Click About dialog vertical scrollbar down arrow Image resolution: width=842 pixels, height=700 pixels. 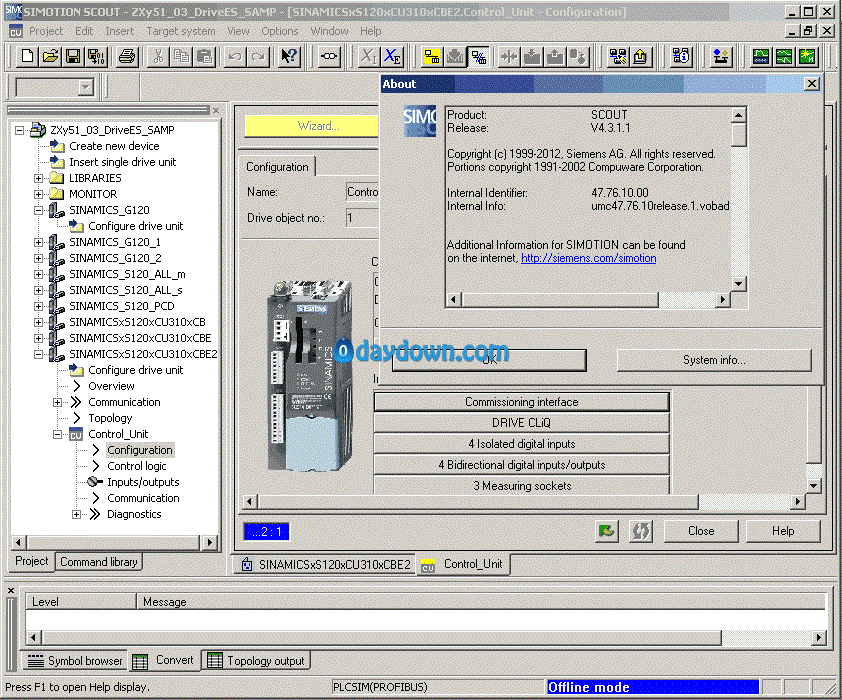[739, 283]
